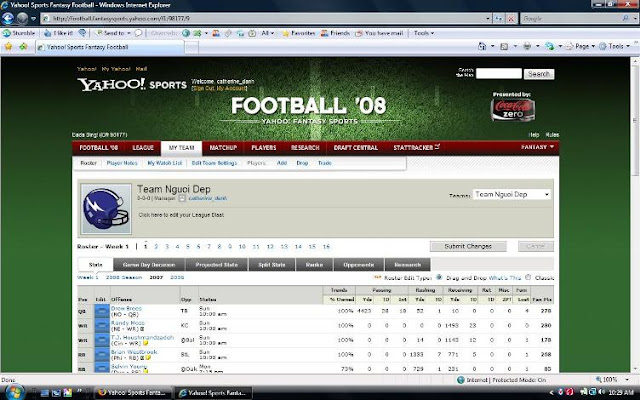Click the Google search magnifier icon

[625, 18]
